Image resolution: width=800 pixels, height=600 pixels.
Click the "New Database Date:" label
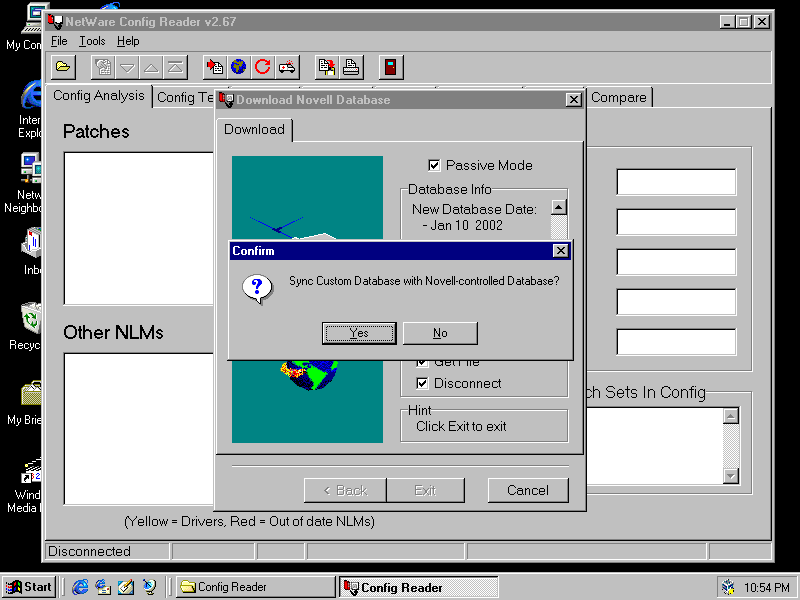(x=474, y=210)
